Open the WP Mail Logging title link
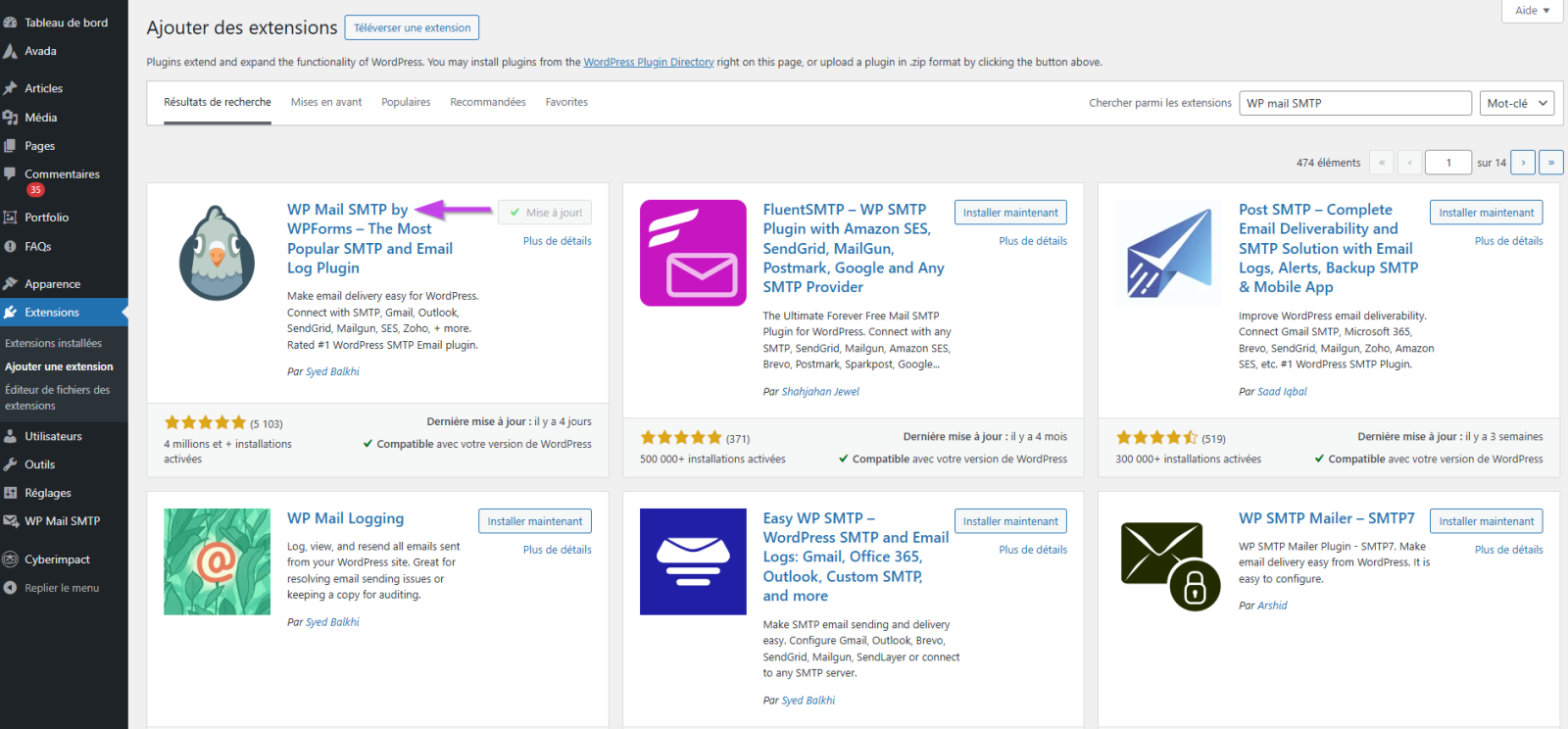 coord(345,518)
